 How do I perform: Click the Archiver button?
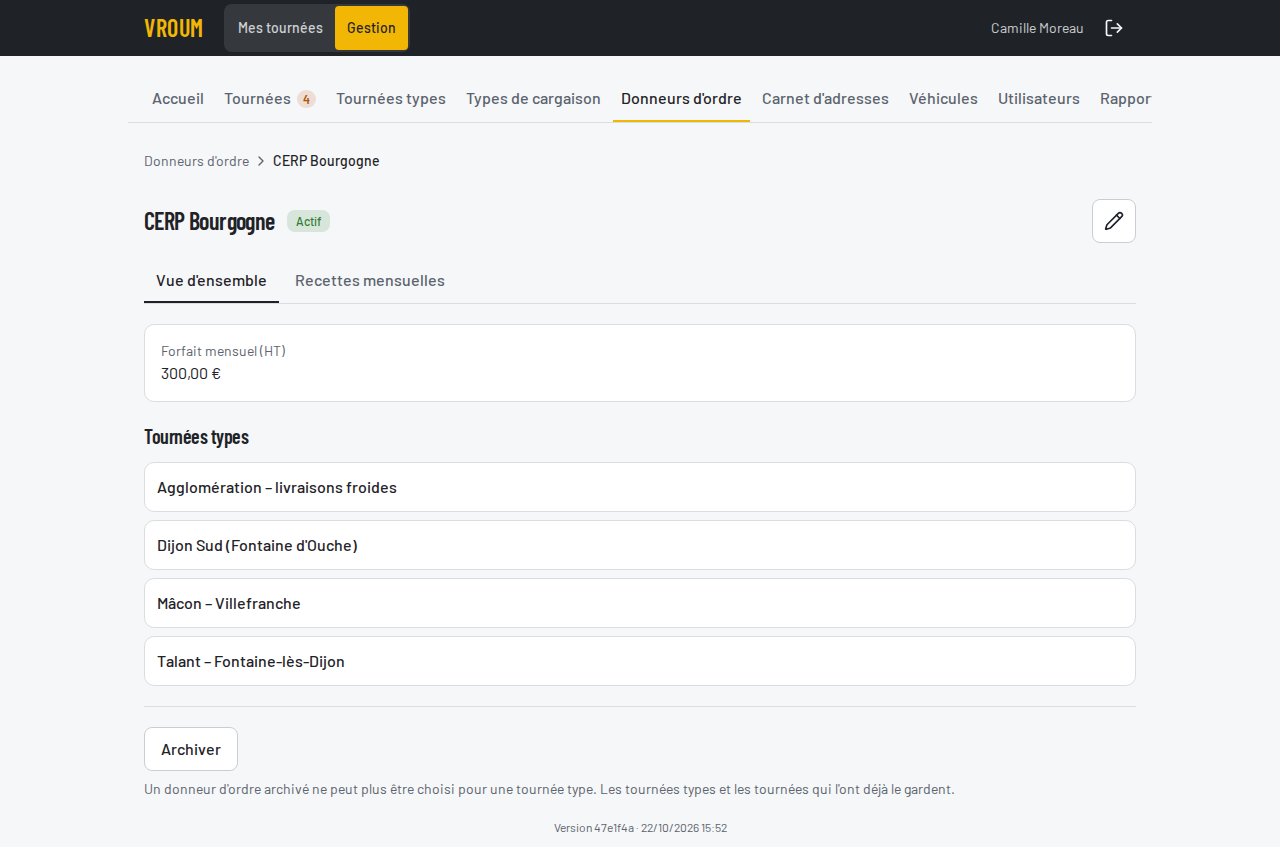coord(191,749)
